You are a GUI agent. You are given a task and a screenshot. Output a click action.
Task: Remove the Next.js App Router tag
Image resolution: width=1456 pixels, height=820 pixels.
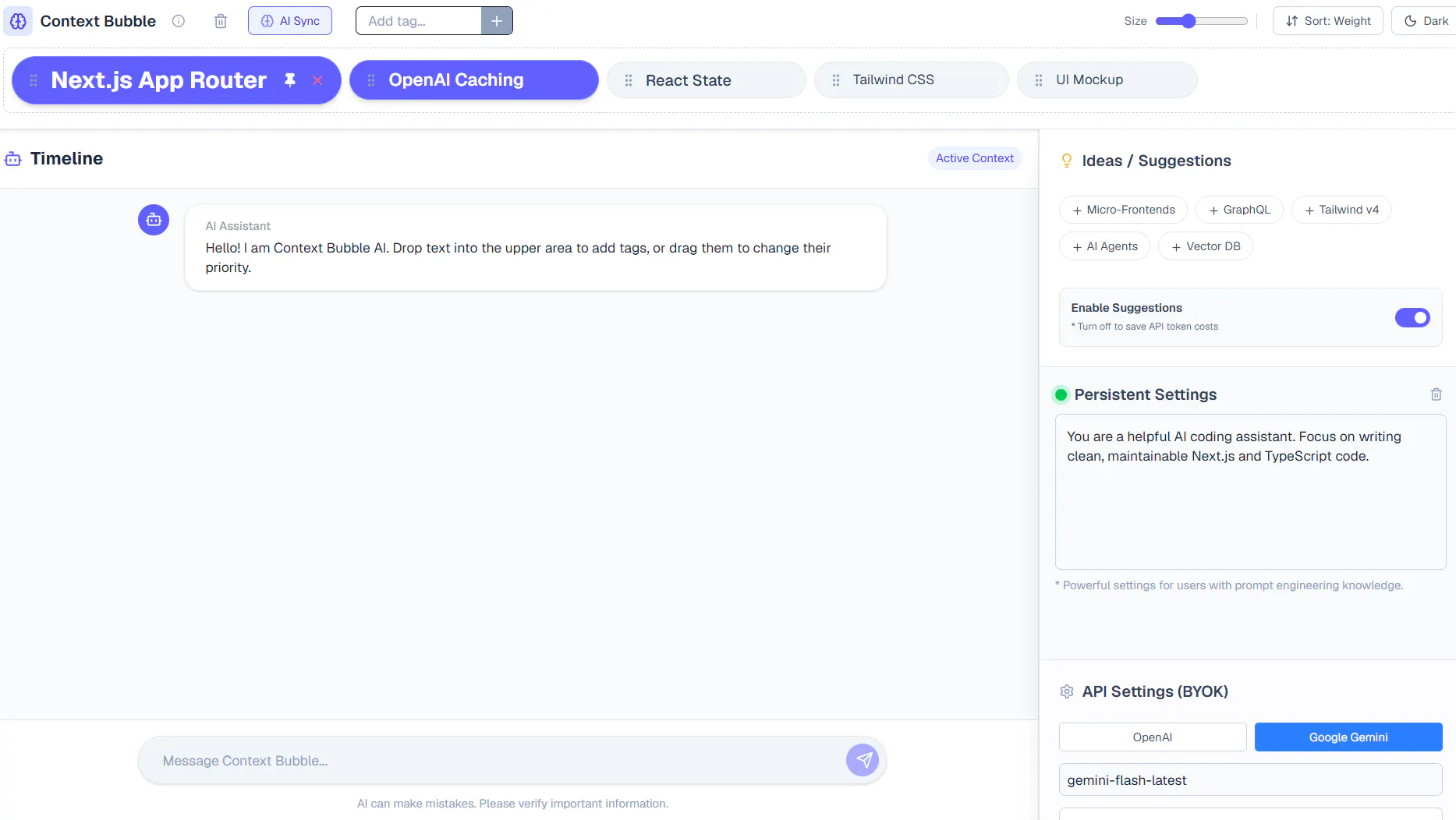tap(317, 80)
